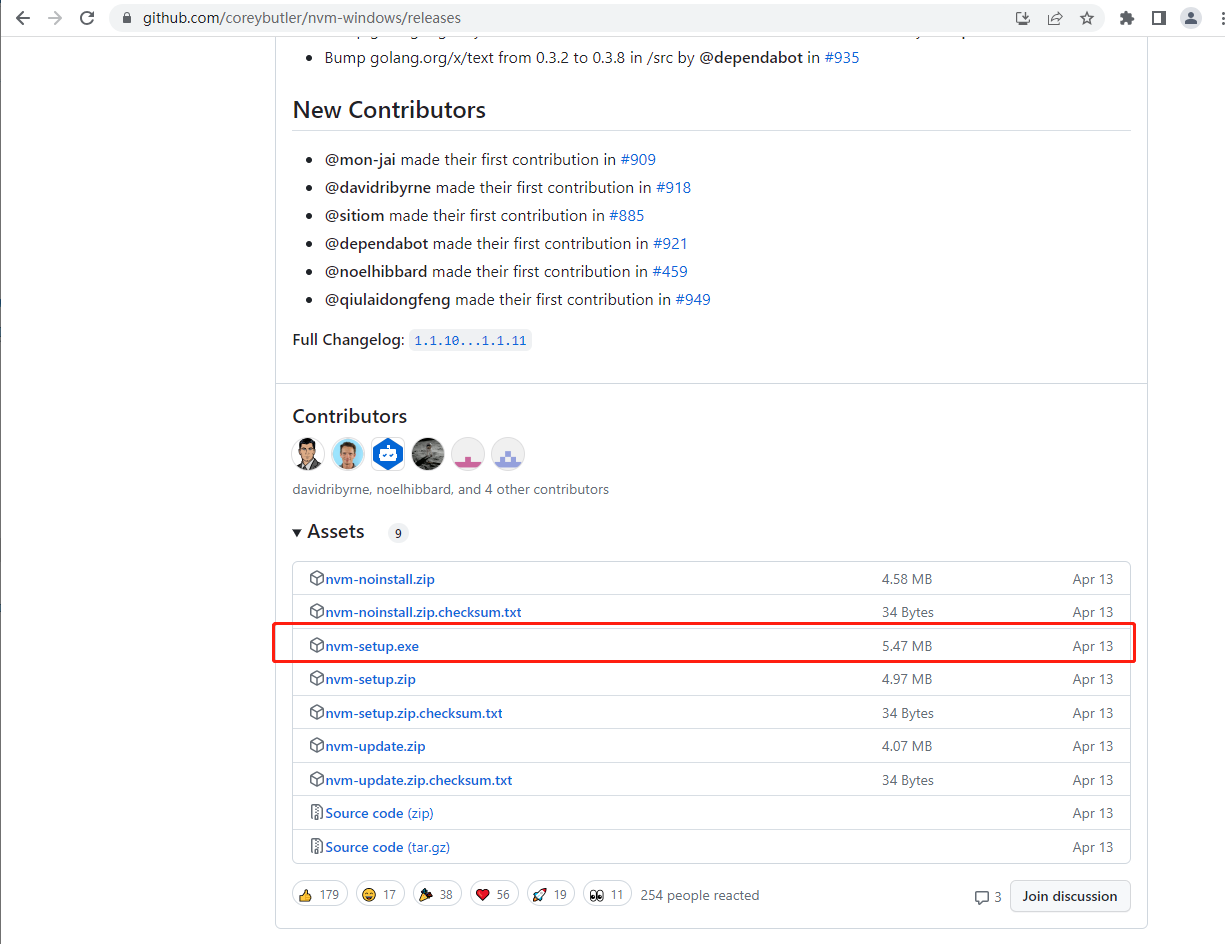Open the install app icon in address bar
This screenshot has width=1225, height=944.
coord(1022,18)
